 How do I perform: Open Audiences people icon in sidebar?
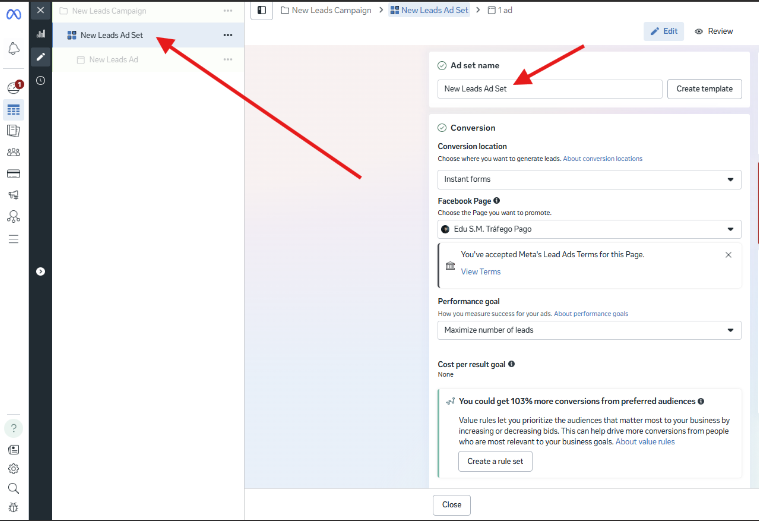tap(14, 152)
